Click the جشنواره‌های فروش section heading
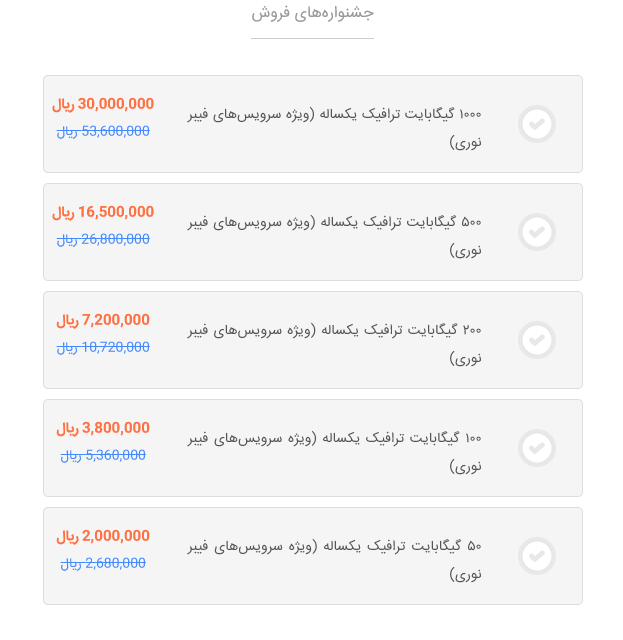 312,13
